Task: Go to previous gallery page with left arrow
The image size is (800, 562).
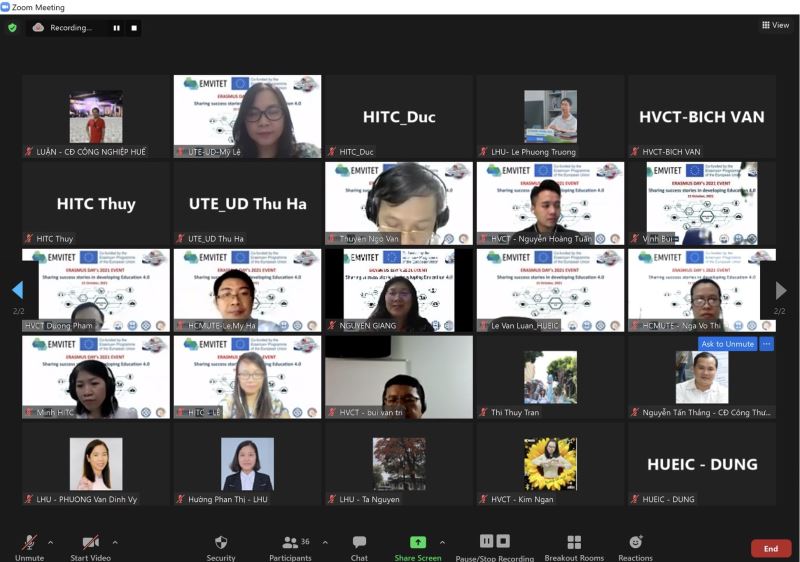Action: coord(17,289)
